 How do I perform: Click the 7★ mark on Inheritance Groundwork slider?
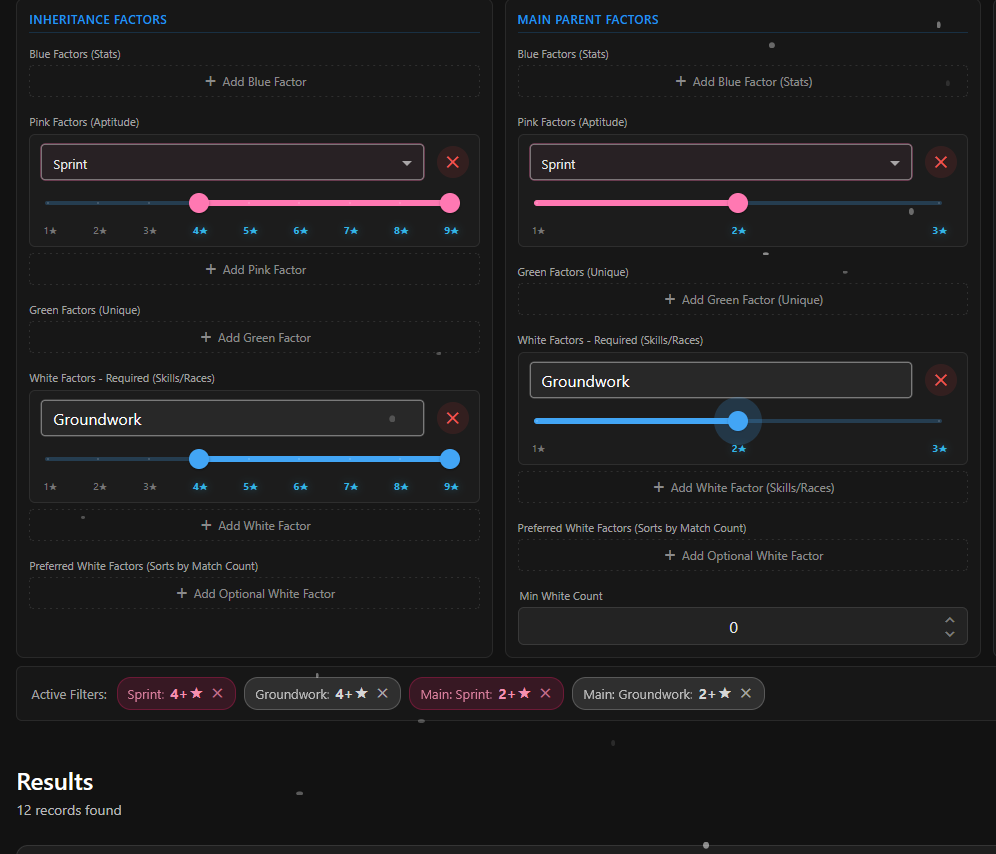pos(351,487)
